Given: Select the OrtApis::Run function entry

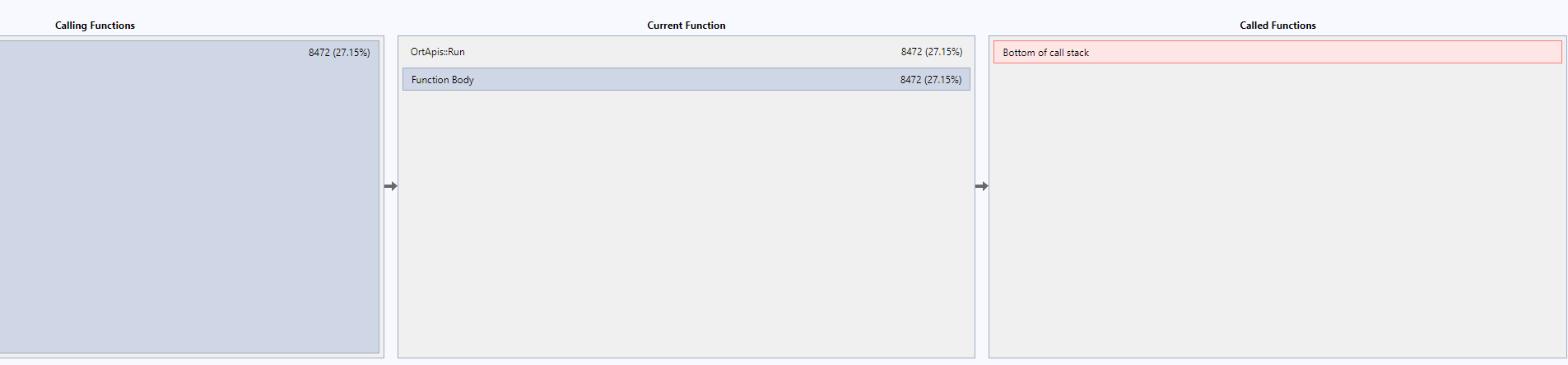Looking at the screenshot, I should tap(686, 52).
